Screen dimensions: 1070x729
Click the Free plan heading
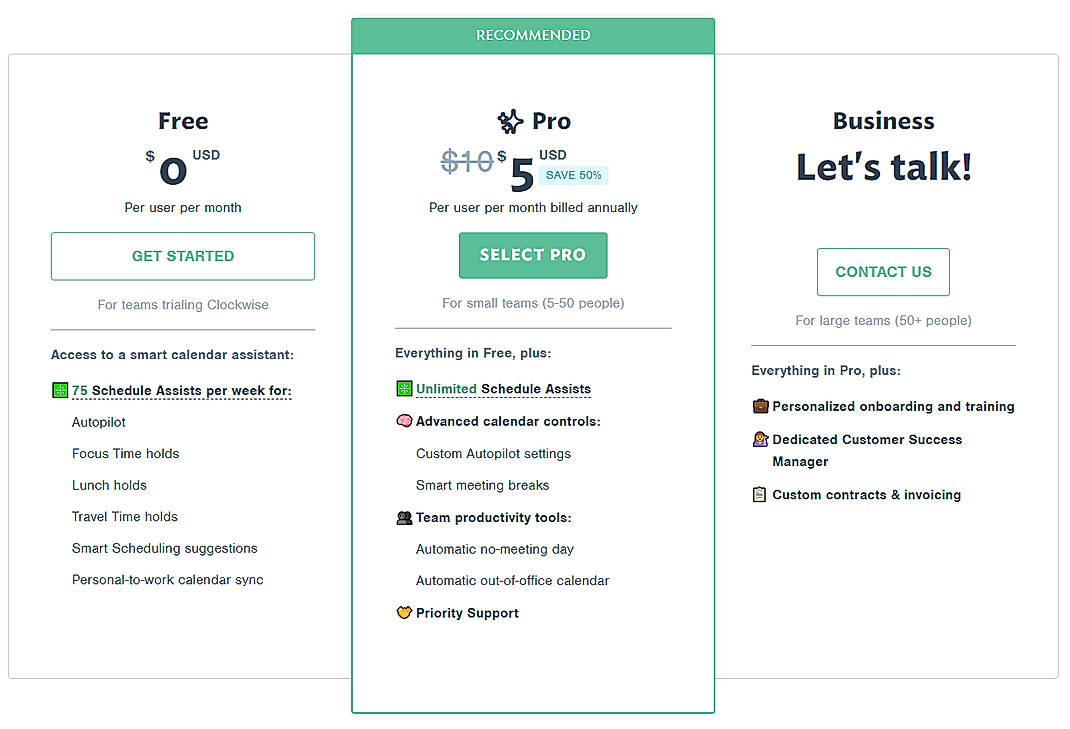pyautogui.click(x=182, y=120)
